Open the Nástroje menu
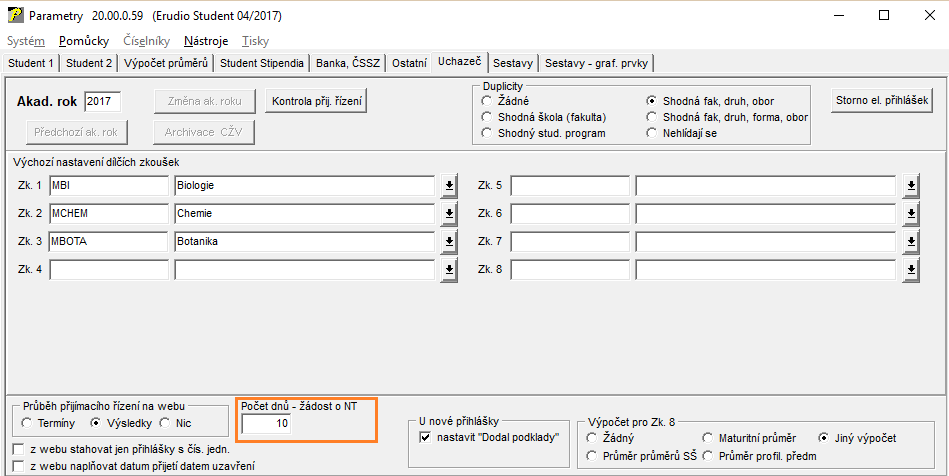This screenshot has height=476, width=949. [206, 41]
